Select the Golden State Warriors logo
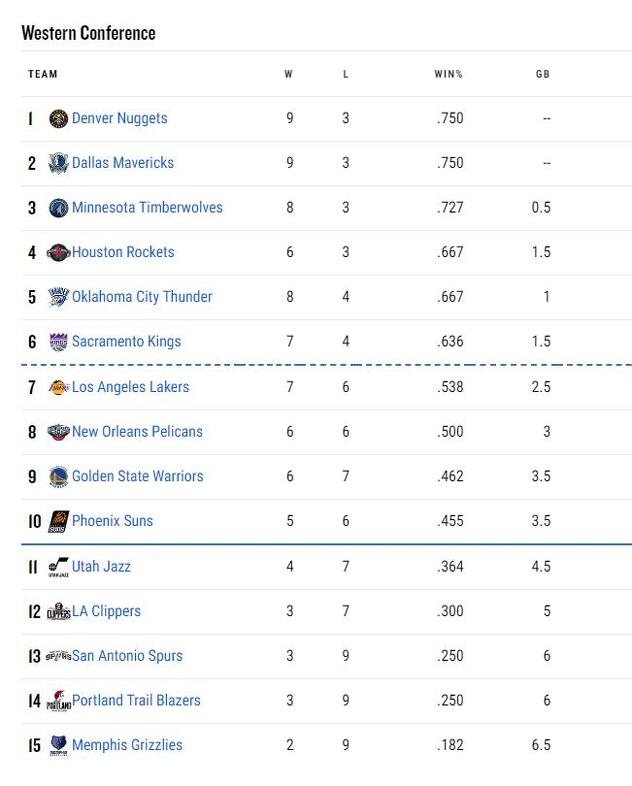Screen dimensions: 632x786 click(58, 477)
